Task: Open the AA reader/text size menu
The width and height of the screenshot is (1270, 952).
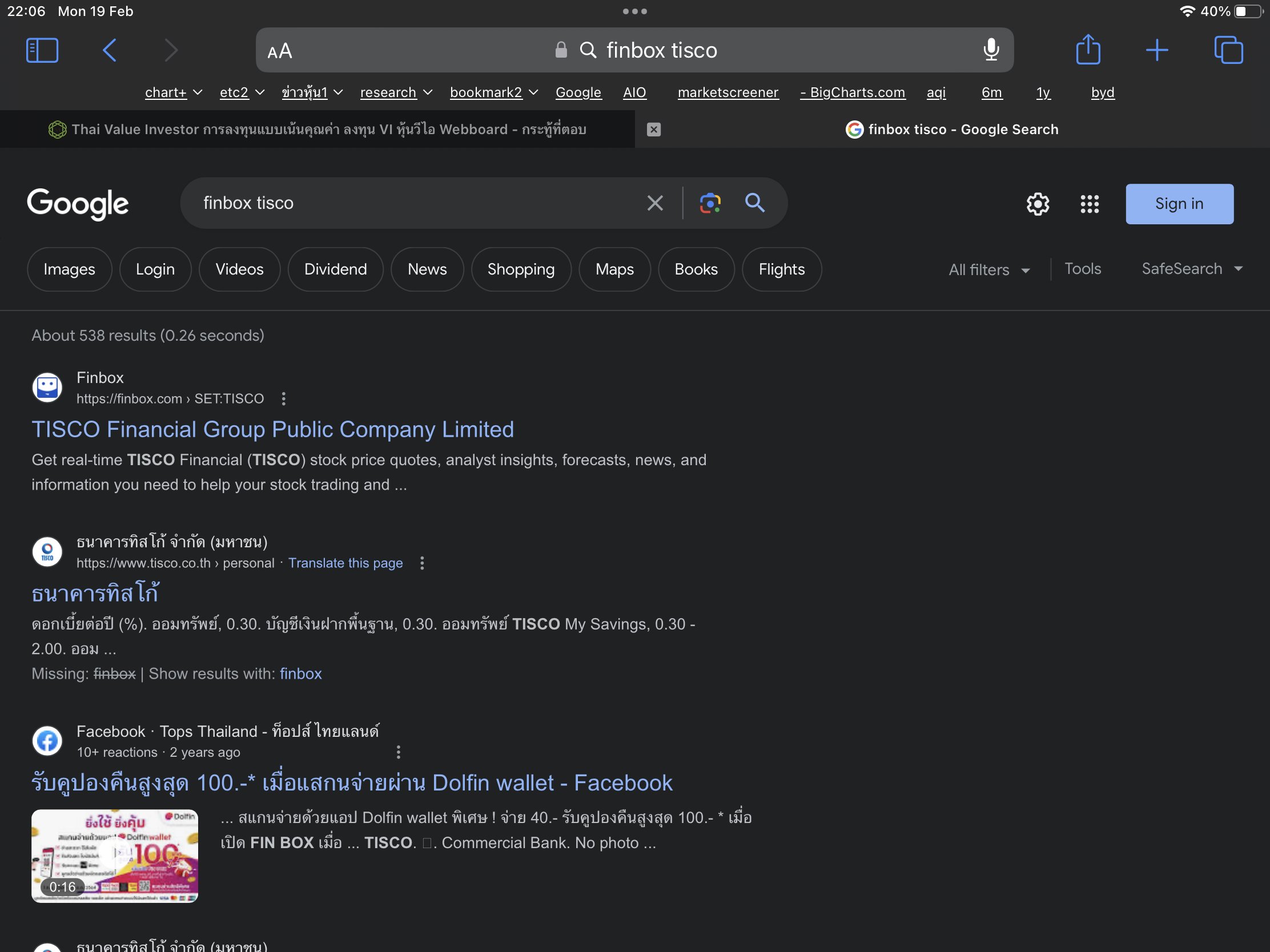Action: tap(280, 51)
